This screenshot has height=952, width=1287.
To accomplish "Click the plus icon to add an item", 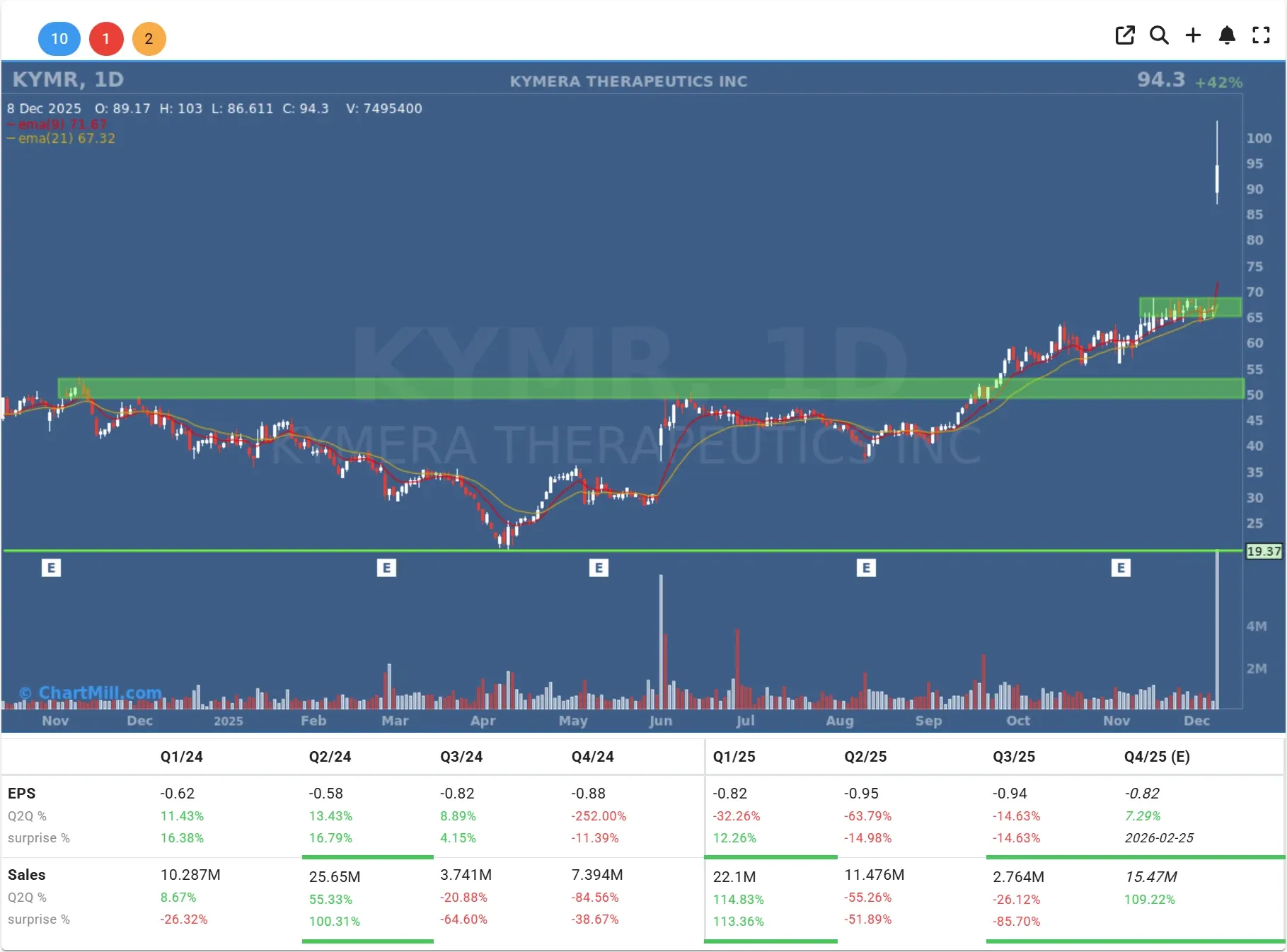I will pyautogui.click(x=1193, y=35).
